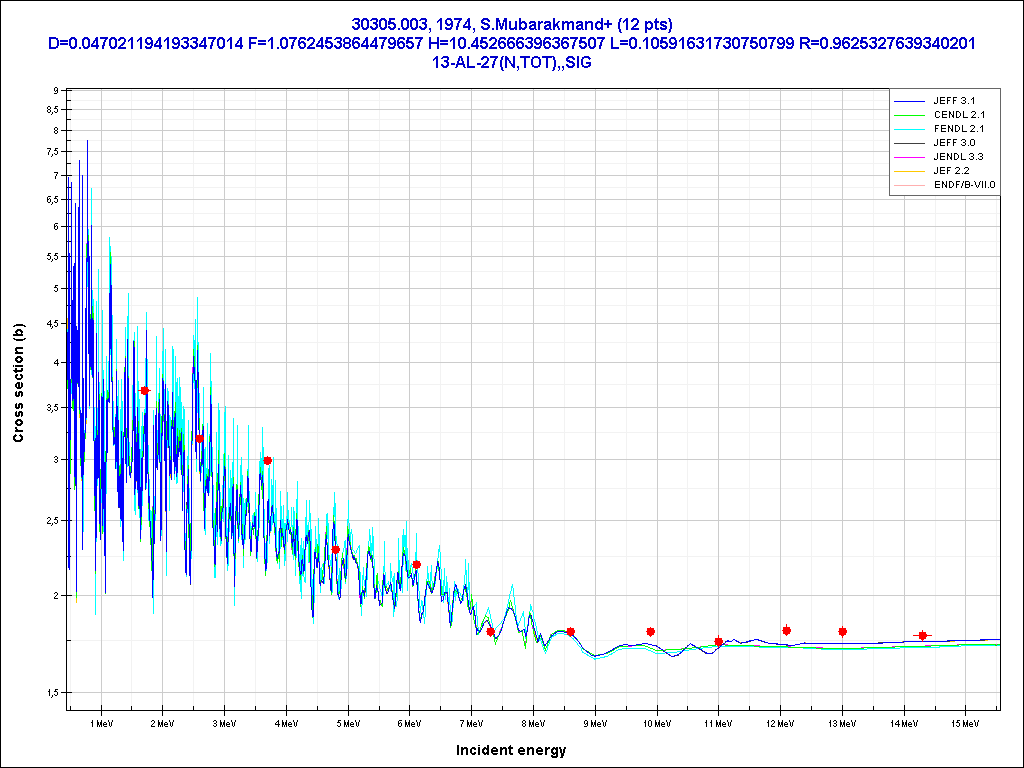Select the CENDL 2.1 legend label
This screenshot has width=1024, height=768.
958,115
